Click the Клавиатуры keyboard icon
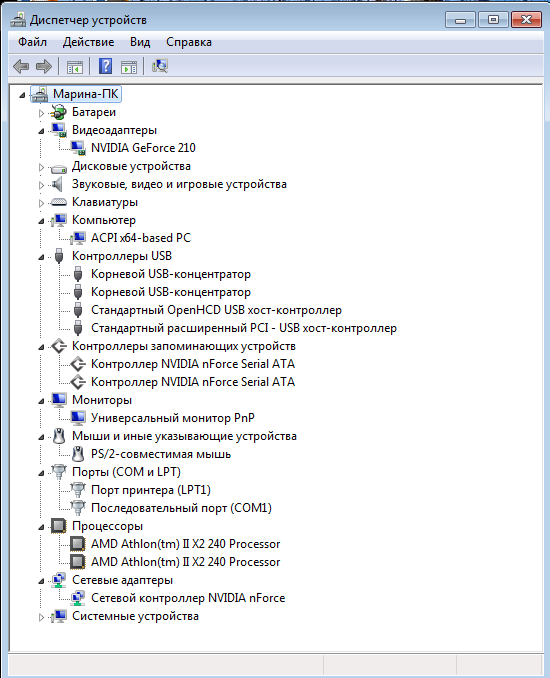 pos(58,202)
